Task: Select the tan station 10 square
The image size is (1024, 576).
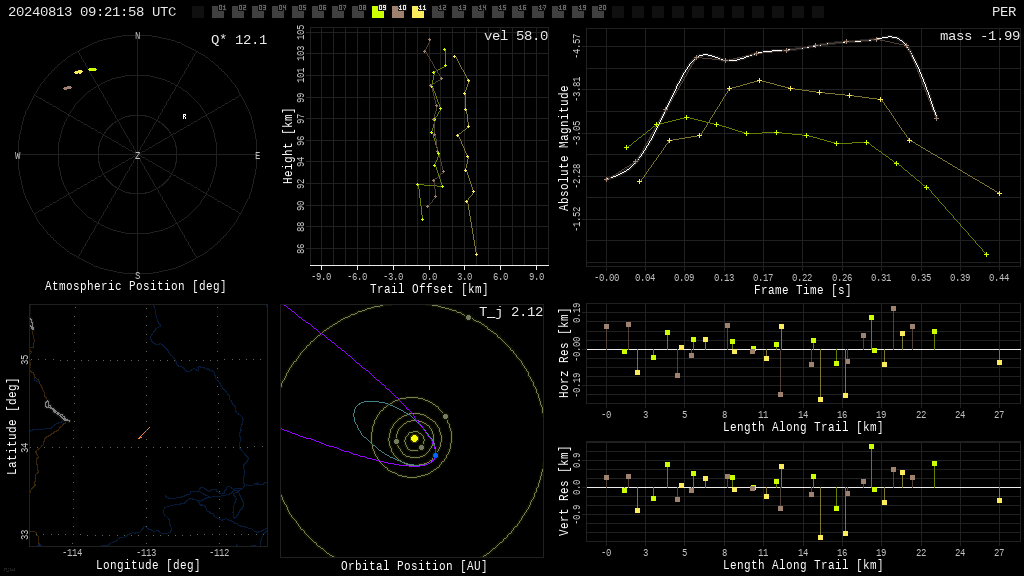Action: point(398,12)
